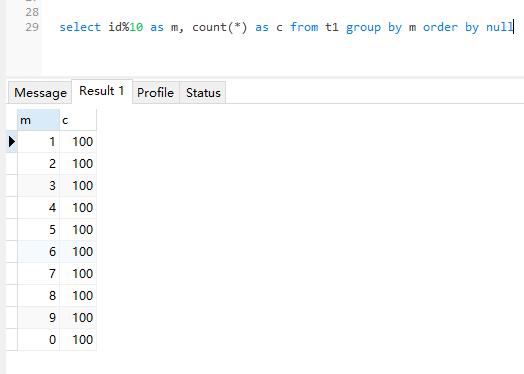Select count 100 in row m=0
Viewport: 524px width, 374px height.
coord(78,340)
